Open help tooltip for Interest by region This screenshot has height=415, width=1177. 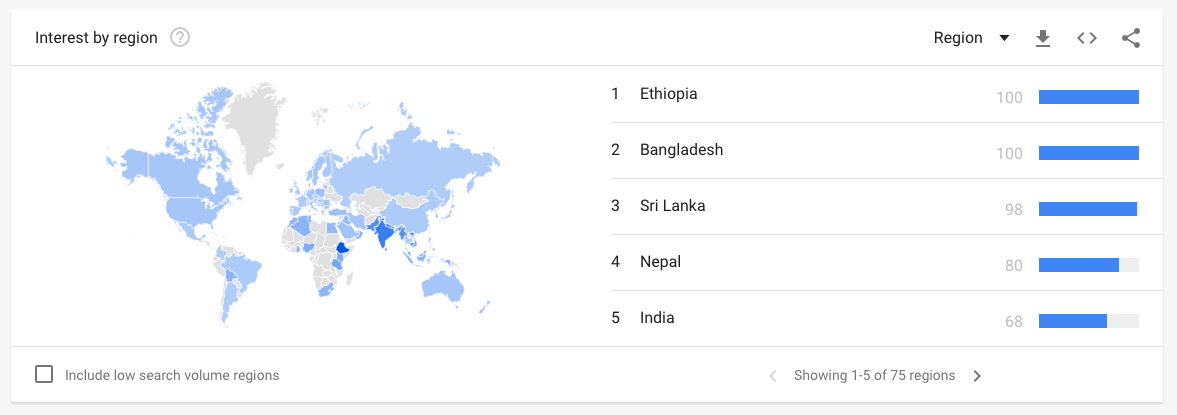179,38
